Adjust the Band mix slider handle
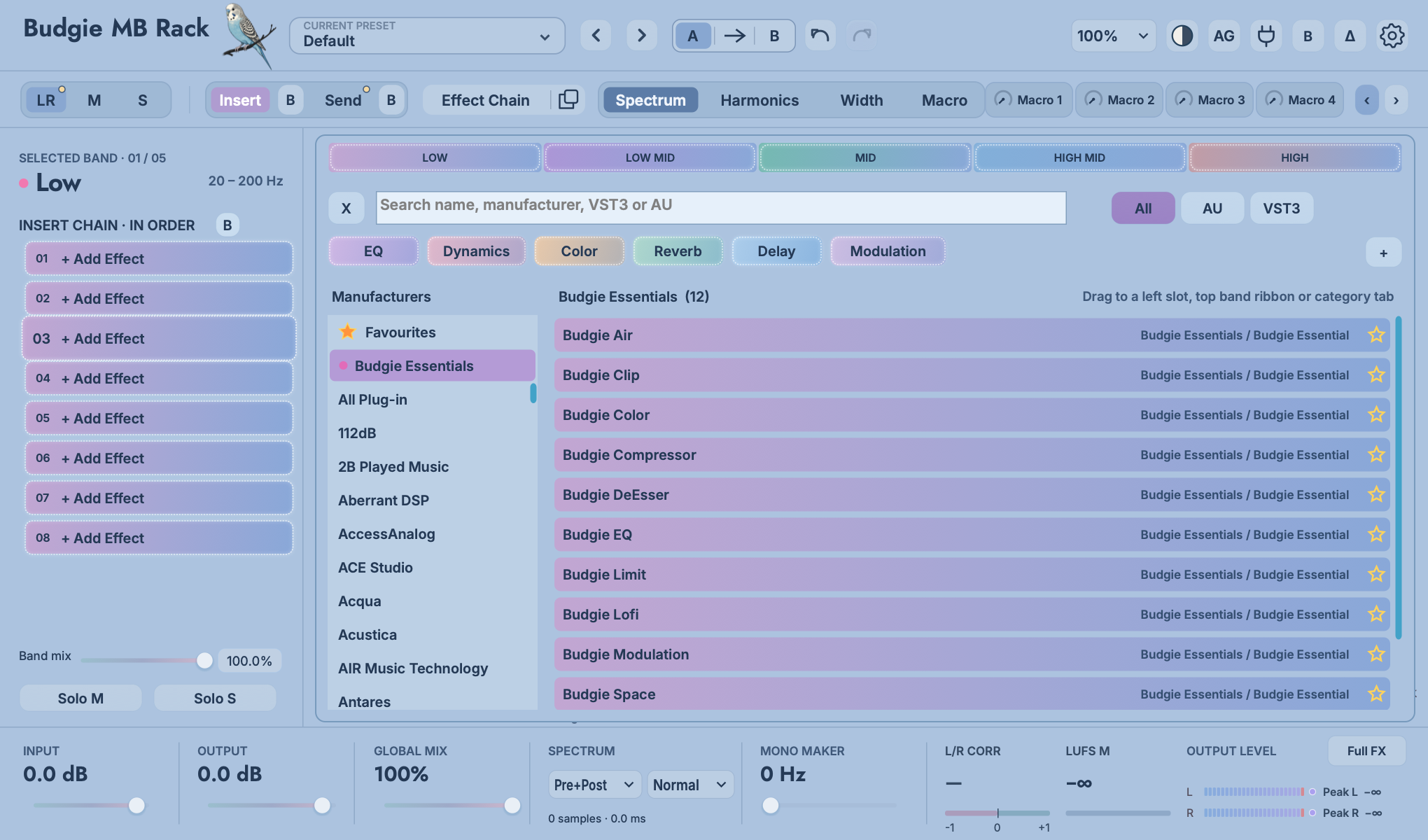Image resolution: width=1428 pixels, height=840 pixels. coord(204,660)
